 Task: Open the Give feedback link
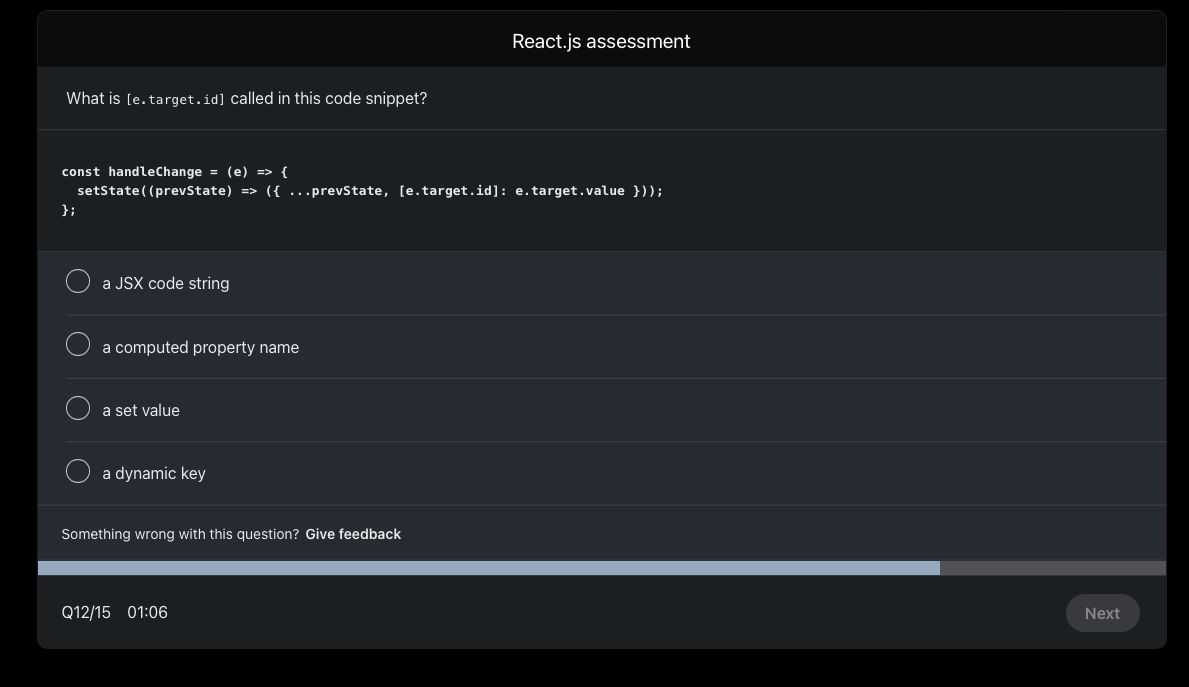(x=353, y=534)
